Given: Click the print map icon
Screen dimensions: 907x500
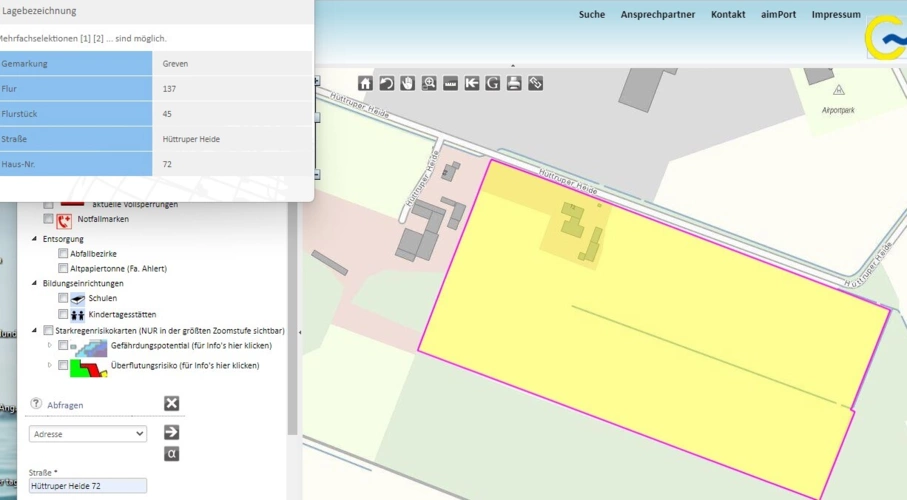Looking at the screenshot, I should (x=514, y=83).
